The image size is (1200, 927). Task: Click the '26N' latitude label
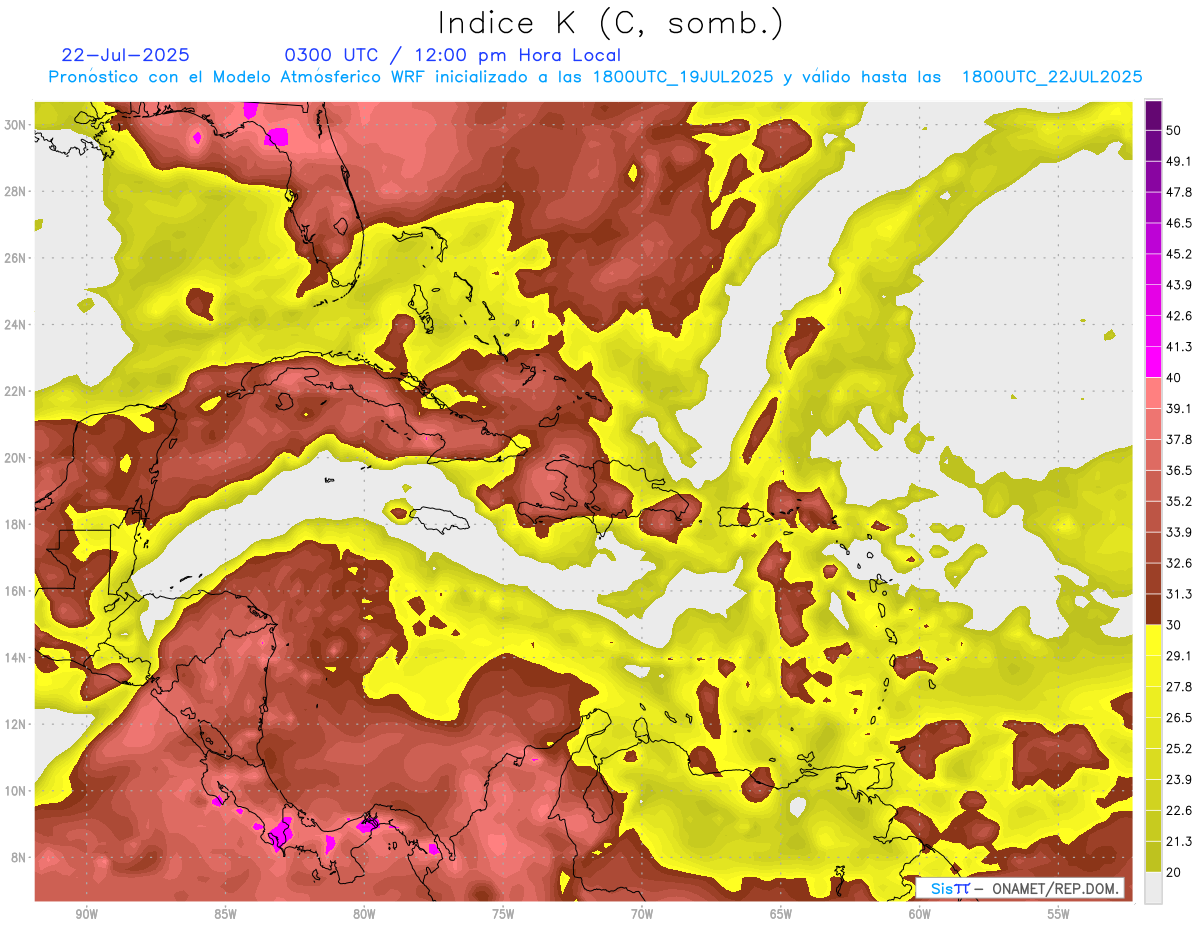click(x=17, y=257)
